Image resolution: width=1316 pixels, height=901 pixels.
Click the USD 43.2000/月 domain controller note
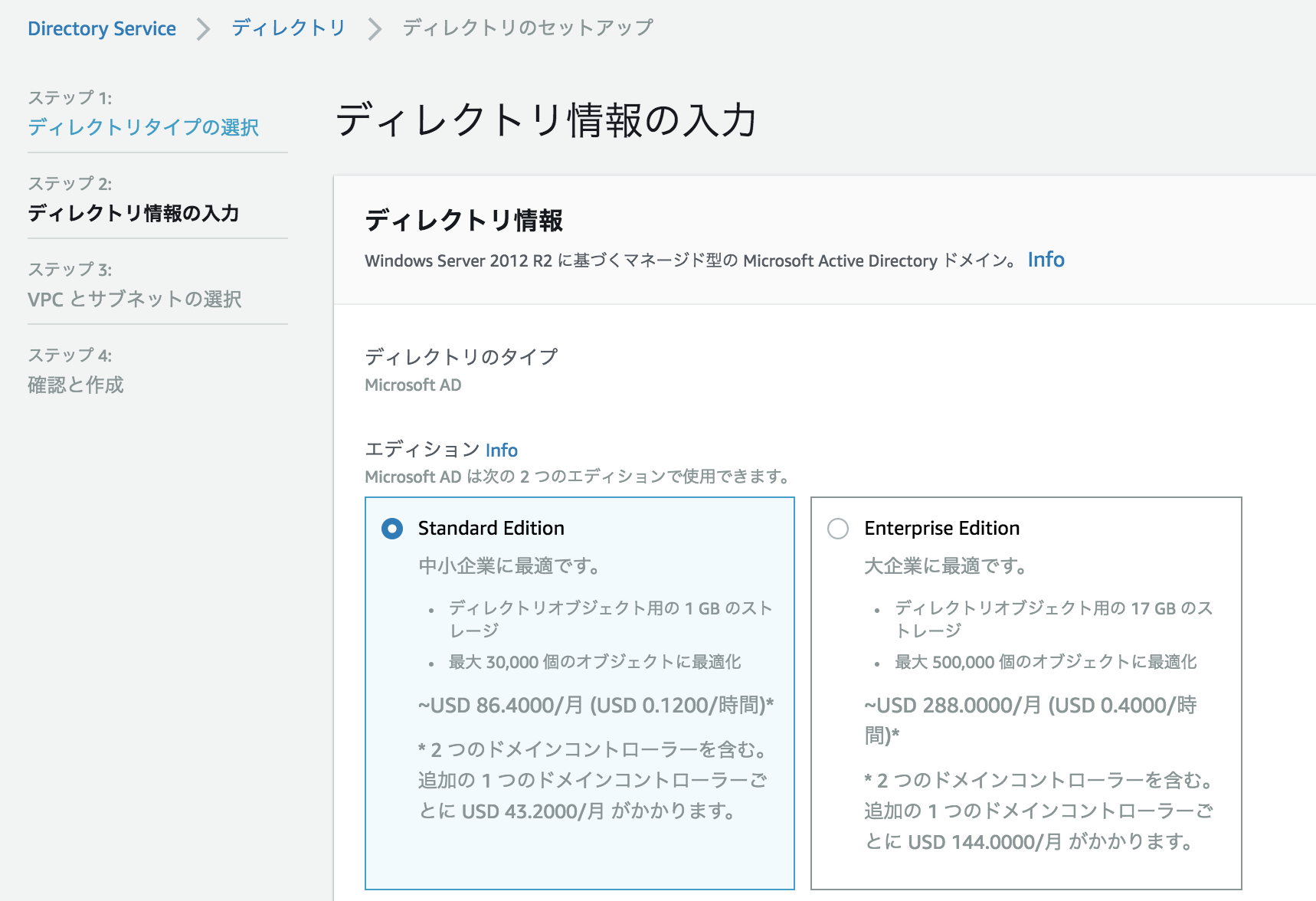(x=593, y=780)
